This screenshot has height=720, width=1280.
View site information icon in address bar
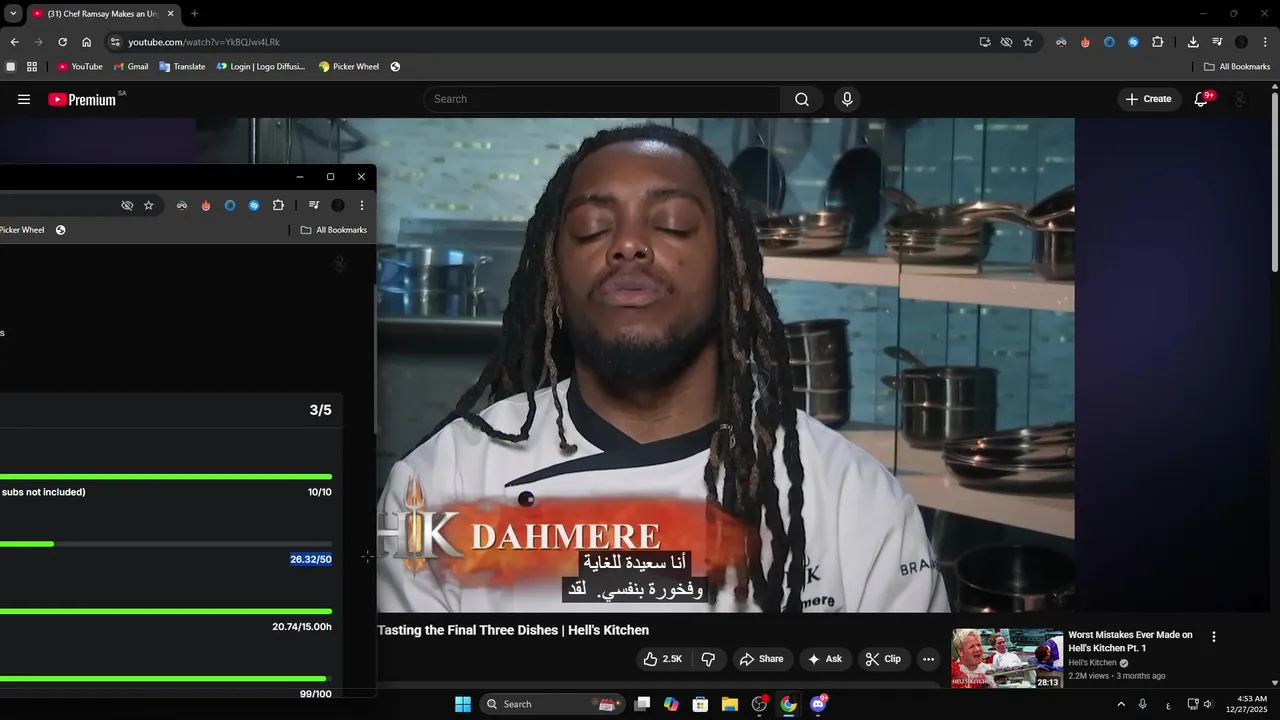tap(115, 42)
